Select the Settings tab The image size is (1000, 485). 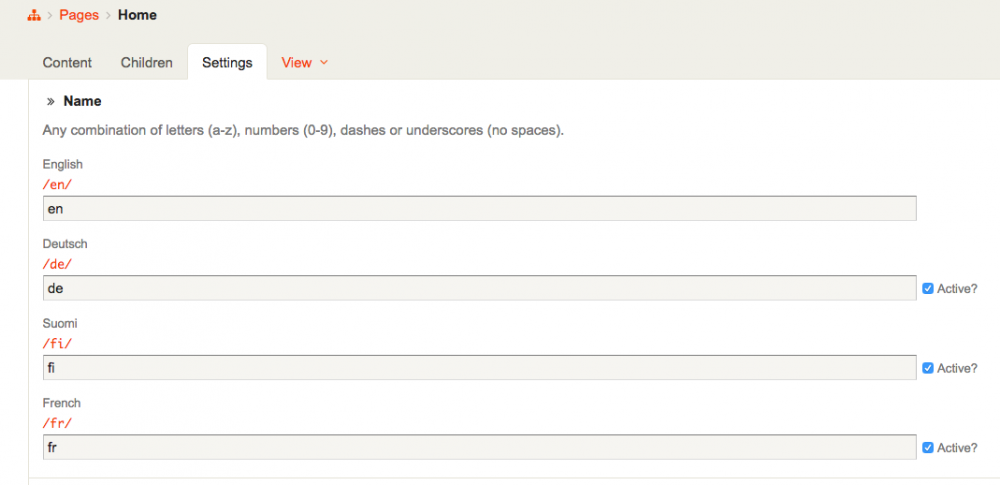click(x=227, y=62)
